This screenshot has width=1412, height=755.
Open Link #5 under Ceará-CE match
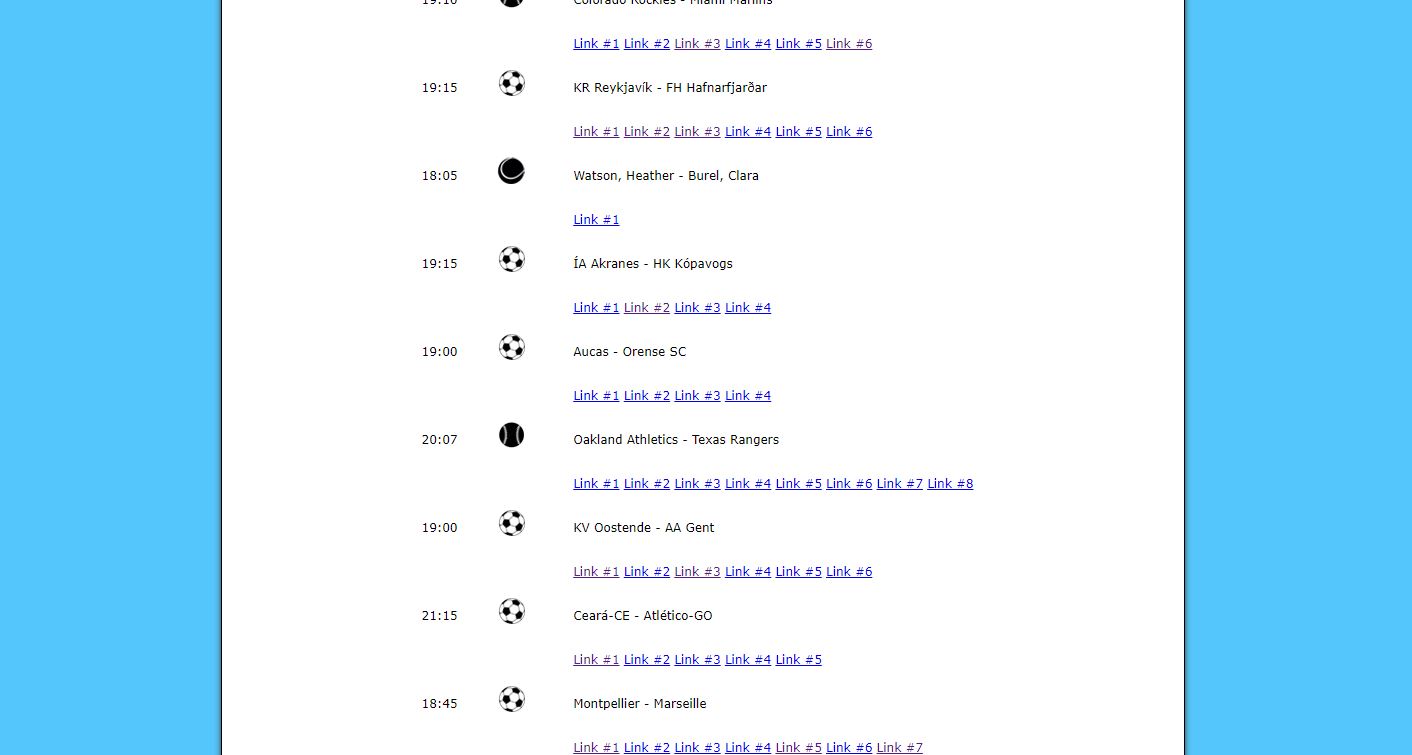(798, 660)
